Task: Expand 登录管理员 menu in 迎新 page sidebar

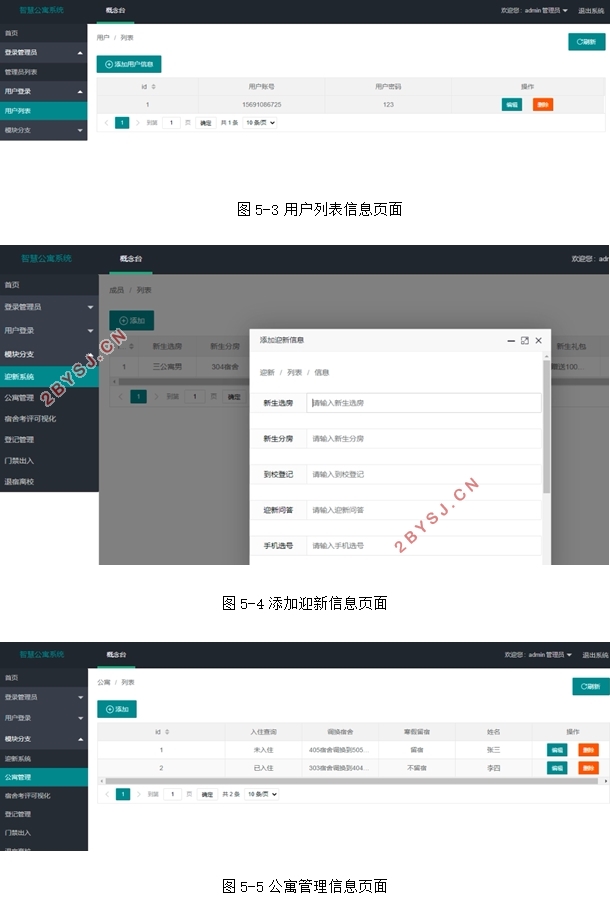Action: 49,307
